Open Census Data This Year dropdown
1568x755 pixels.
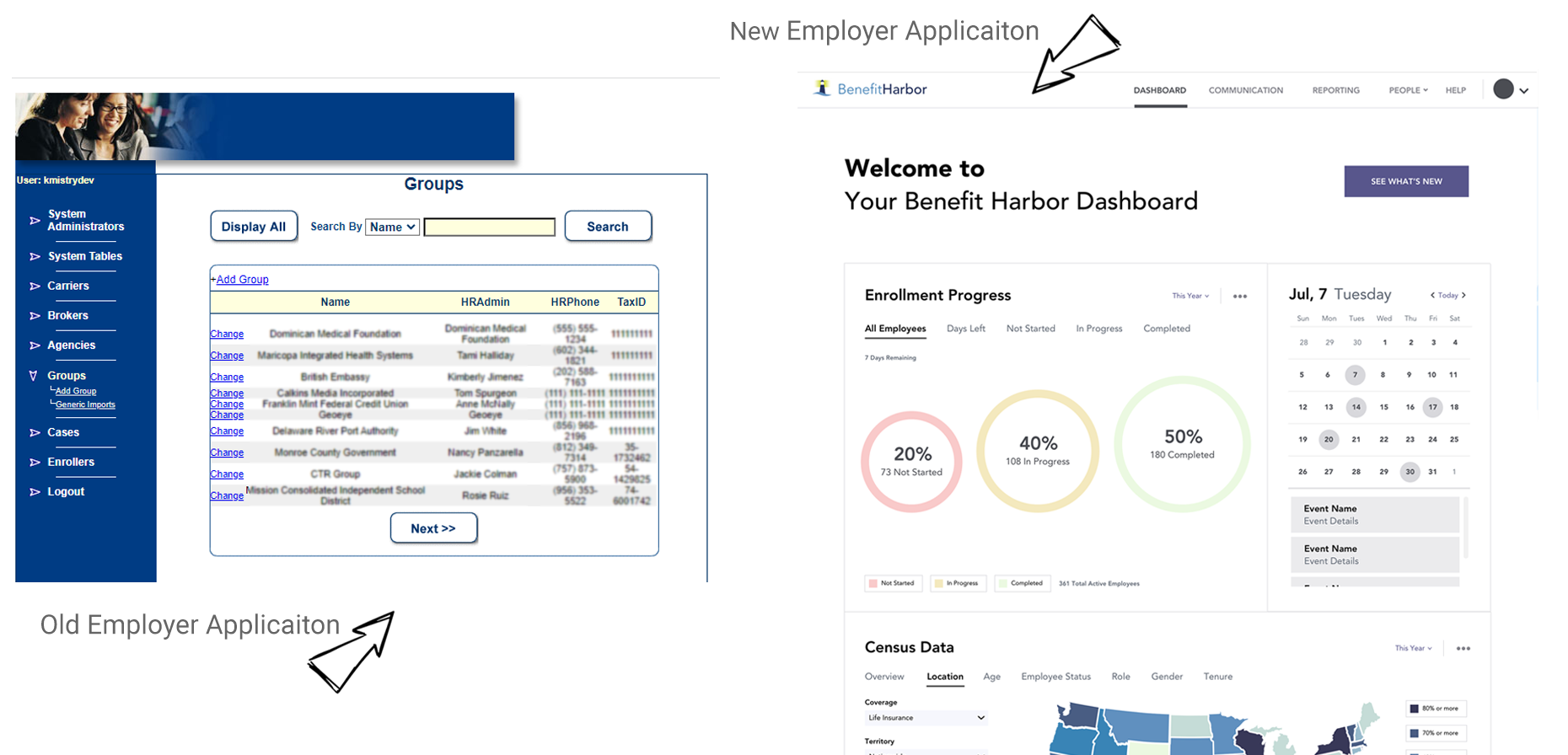click(1413, 648)
